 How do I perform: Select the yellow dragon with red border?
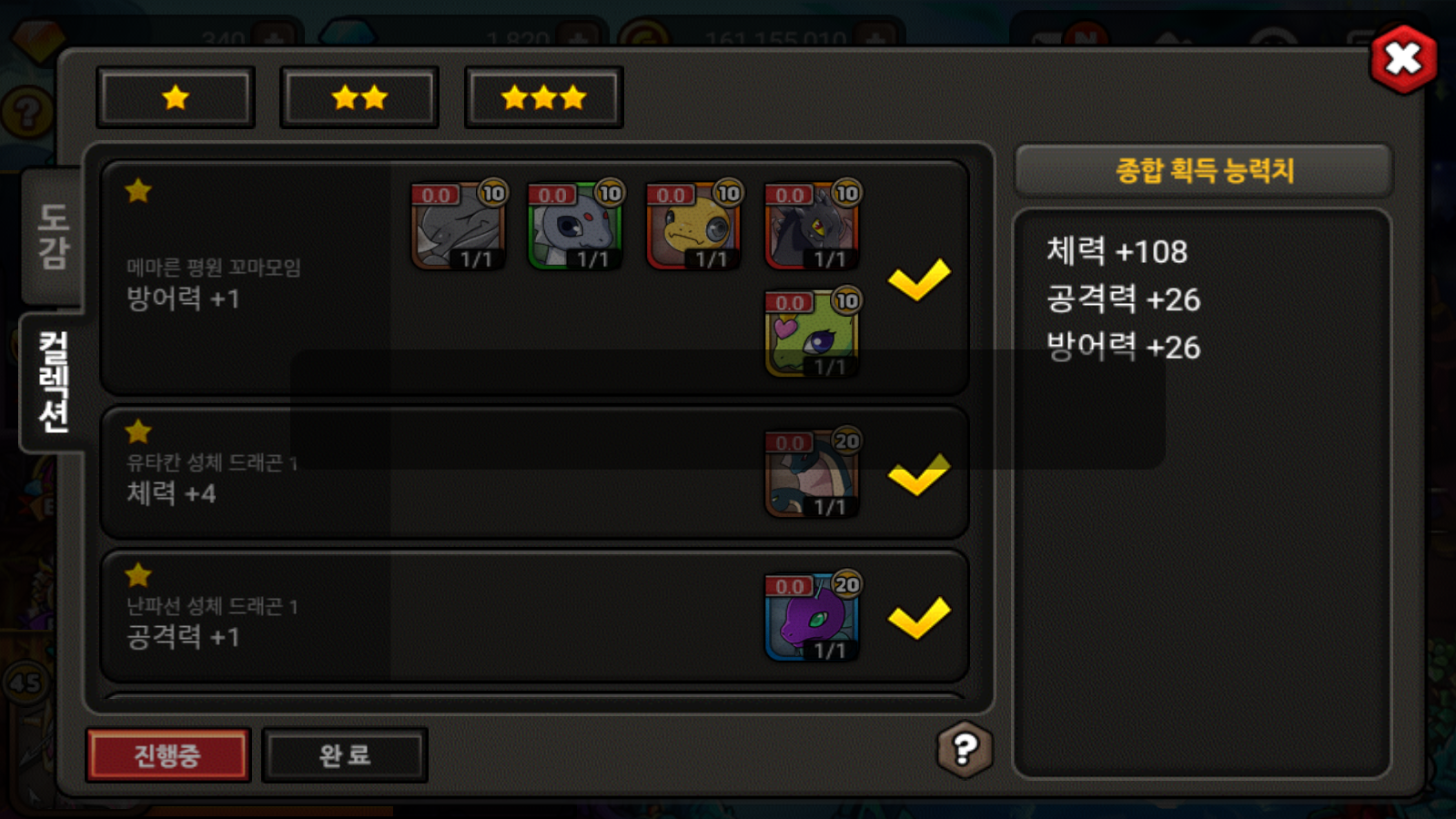(x=693, y=225)
